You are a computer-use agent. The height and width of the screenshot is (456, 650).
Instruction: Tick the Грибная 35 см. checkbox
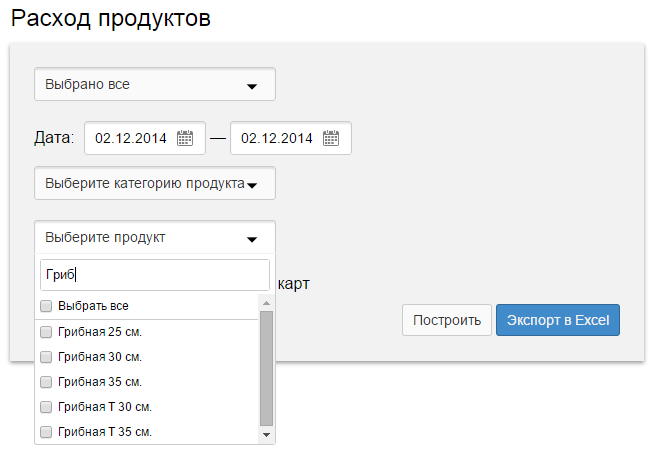pos(46,382)
